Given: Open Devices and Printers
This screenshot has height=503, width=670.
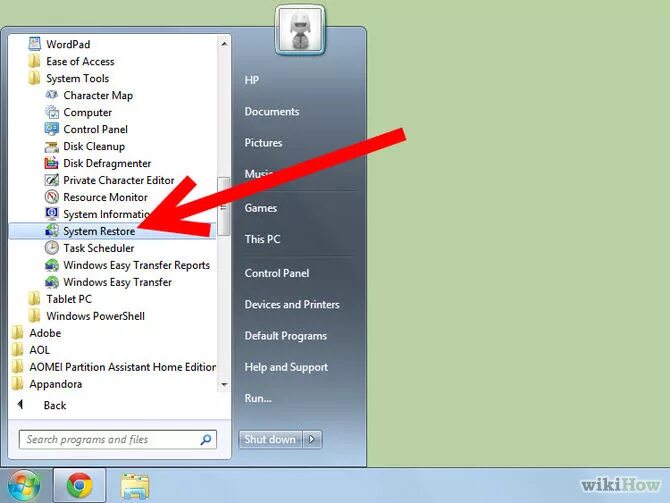Looking at the screenshot, I should 292,304.
